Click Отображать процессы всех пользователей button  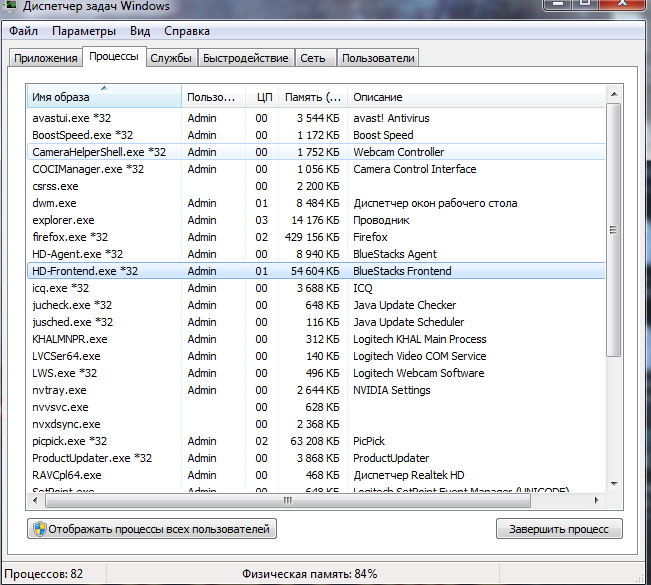coord(152,529)
